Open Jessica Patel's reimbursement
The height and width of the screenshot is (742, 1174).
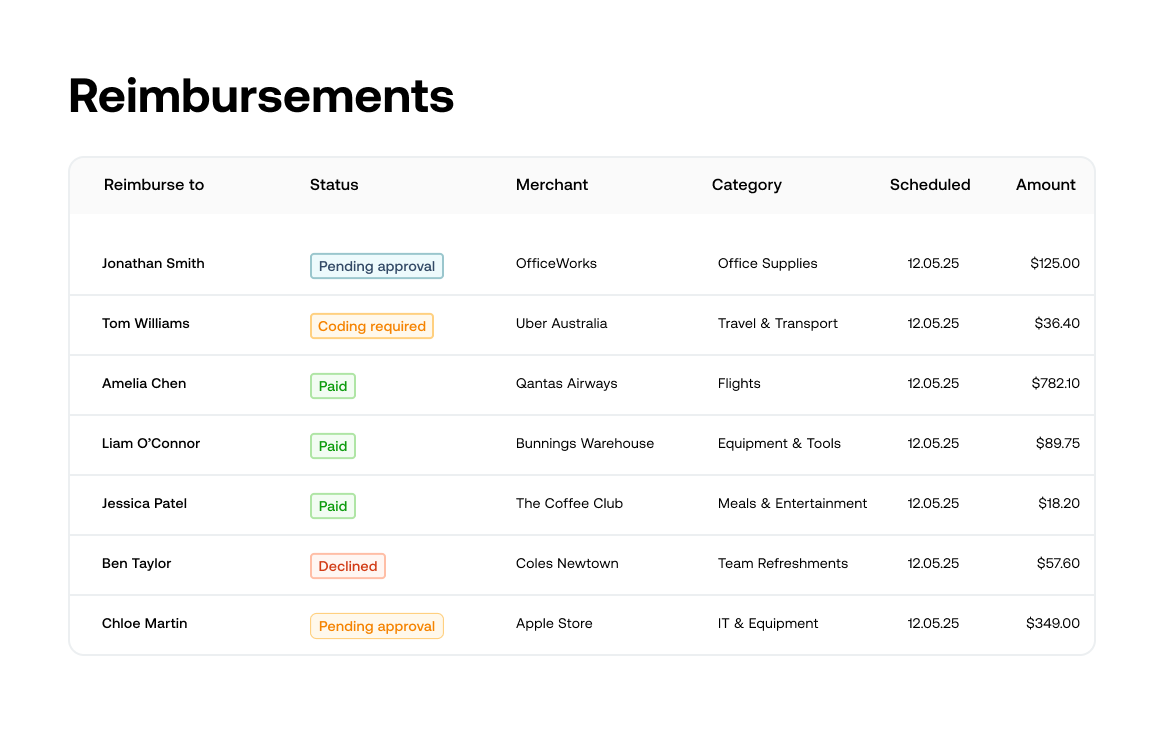click(144, 504)
